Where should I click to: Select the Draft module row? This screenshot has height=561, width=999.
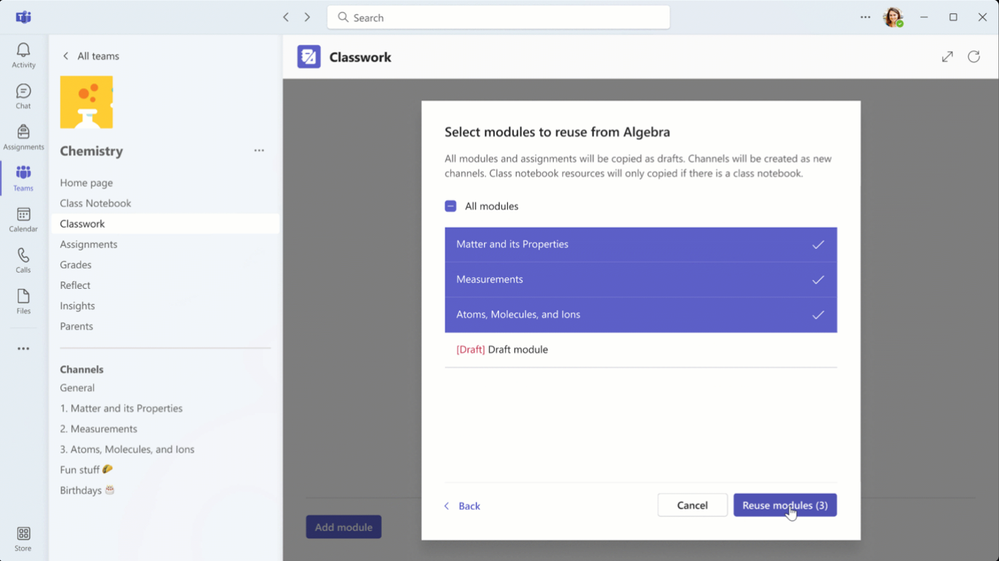(640, 350)
